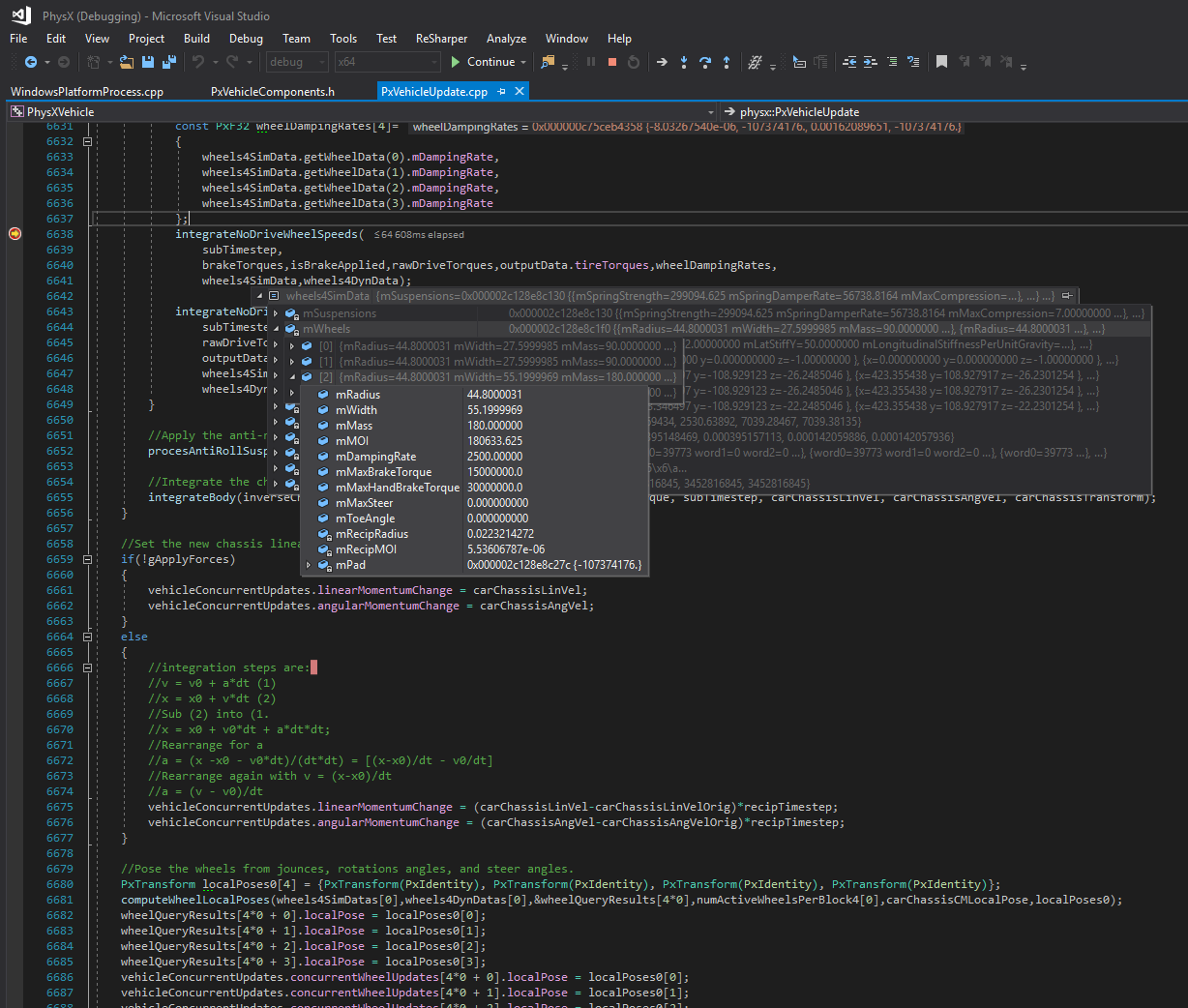
Task: Click the Navigate Backward arrow icon
Action: pos(31,62)
